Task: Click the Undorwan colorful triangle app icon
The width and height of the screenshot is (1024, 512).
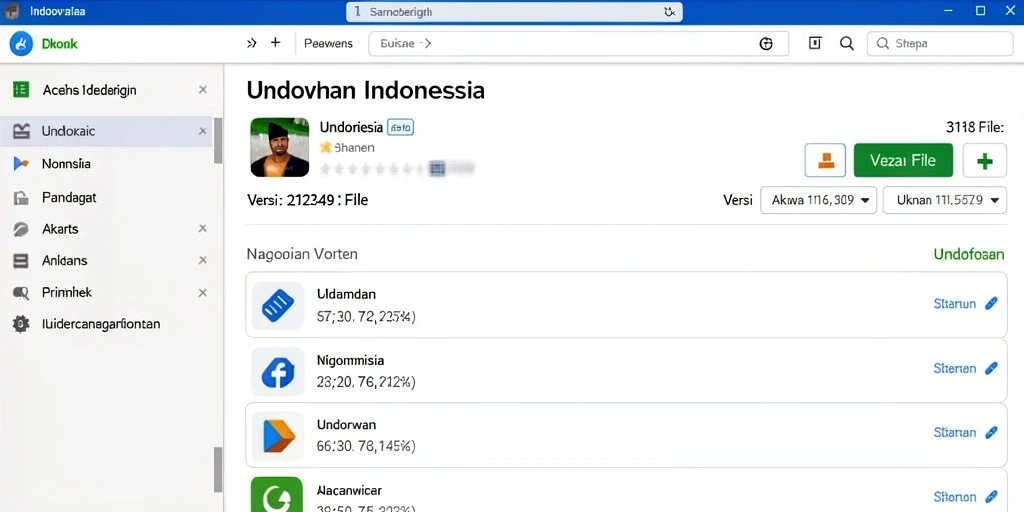Action: pos(278,436)
